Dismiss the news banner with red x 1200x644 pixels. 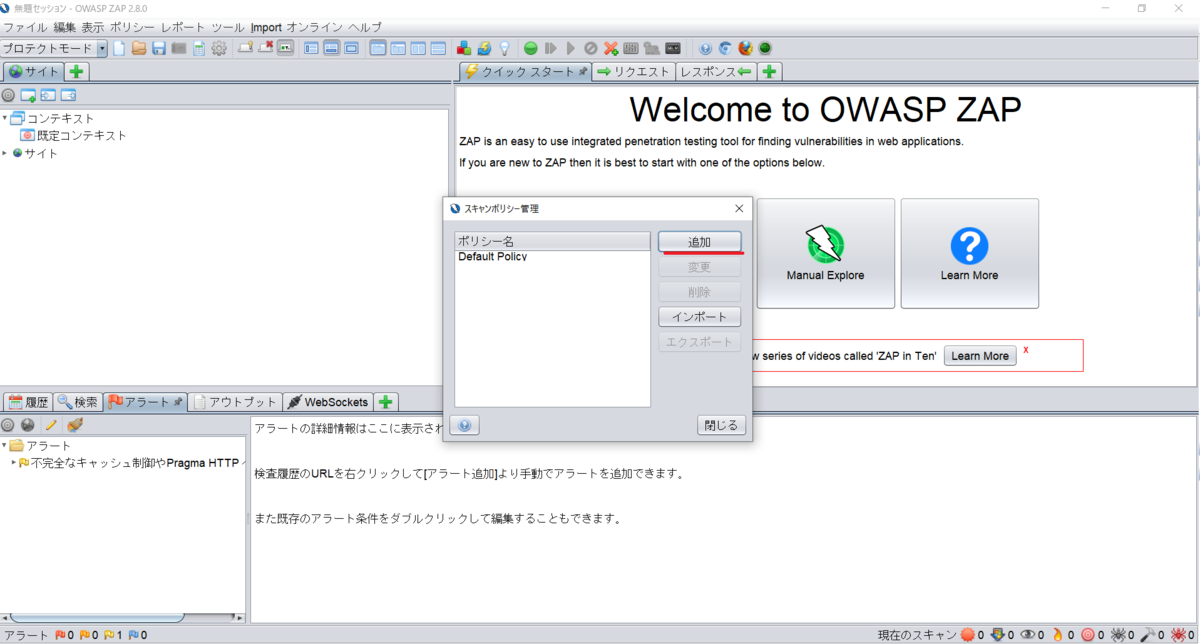click(x=1026, y=350)
